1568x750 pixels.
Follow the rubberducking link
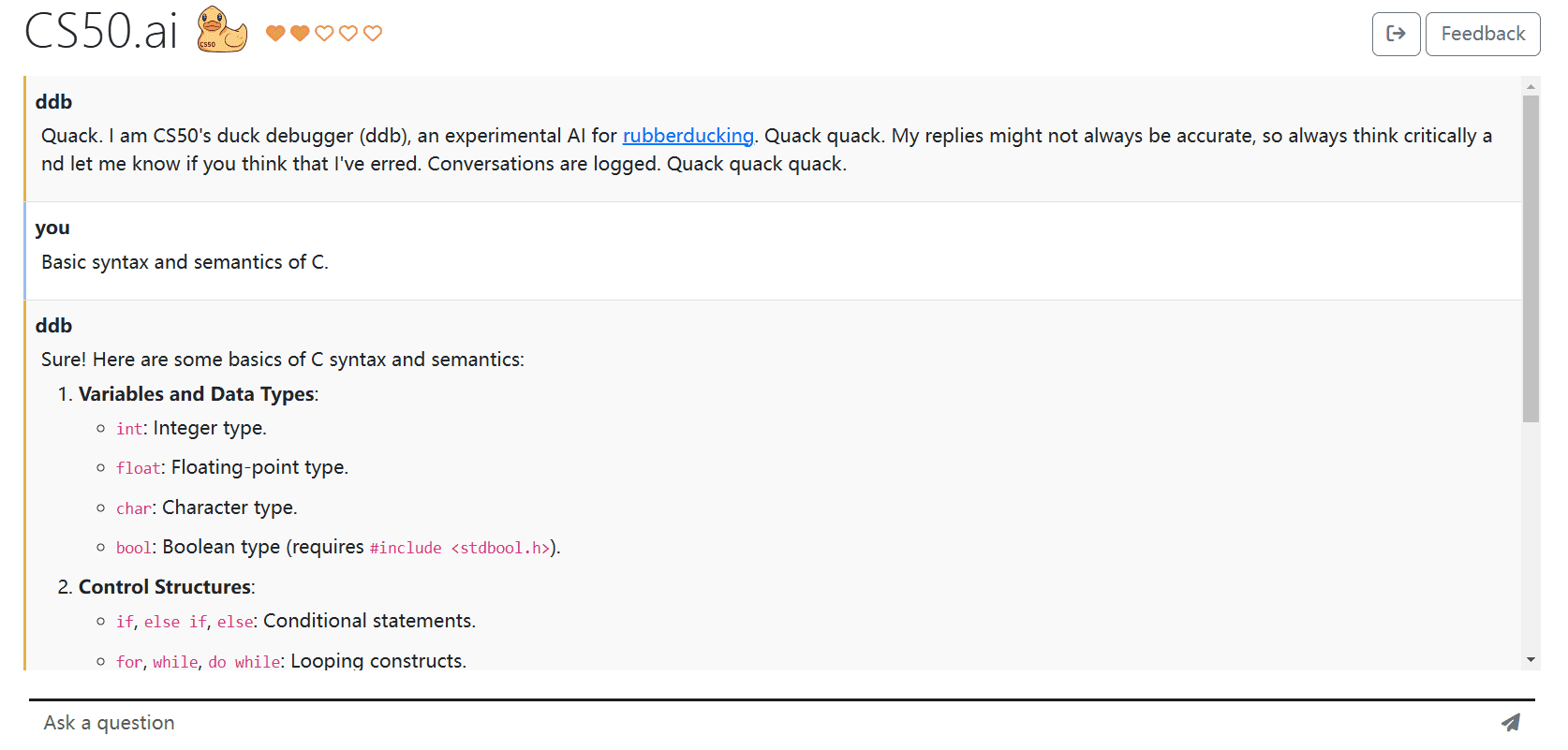click(688, 136)
